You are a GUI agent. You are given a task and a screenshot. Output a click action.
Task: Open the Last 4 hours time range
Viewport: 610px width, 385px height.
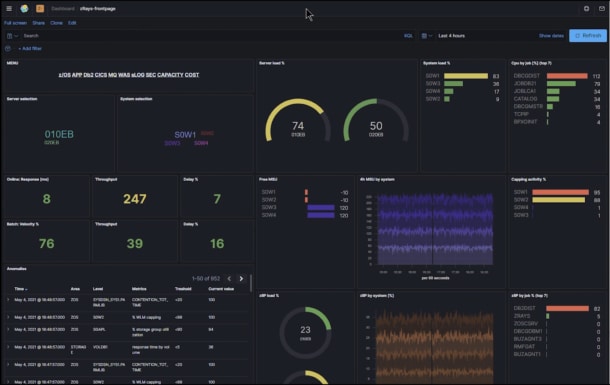[x=451, y=36]
